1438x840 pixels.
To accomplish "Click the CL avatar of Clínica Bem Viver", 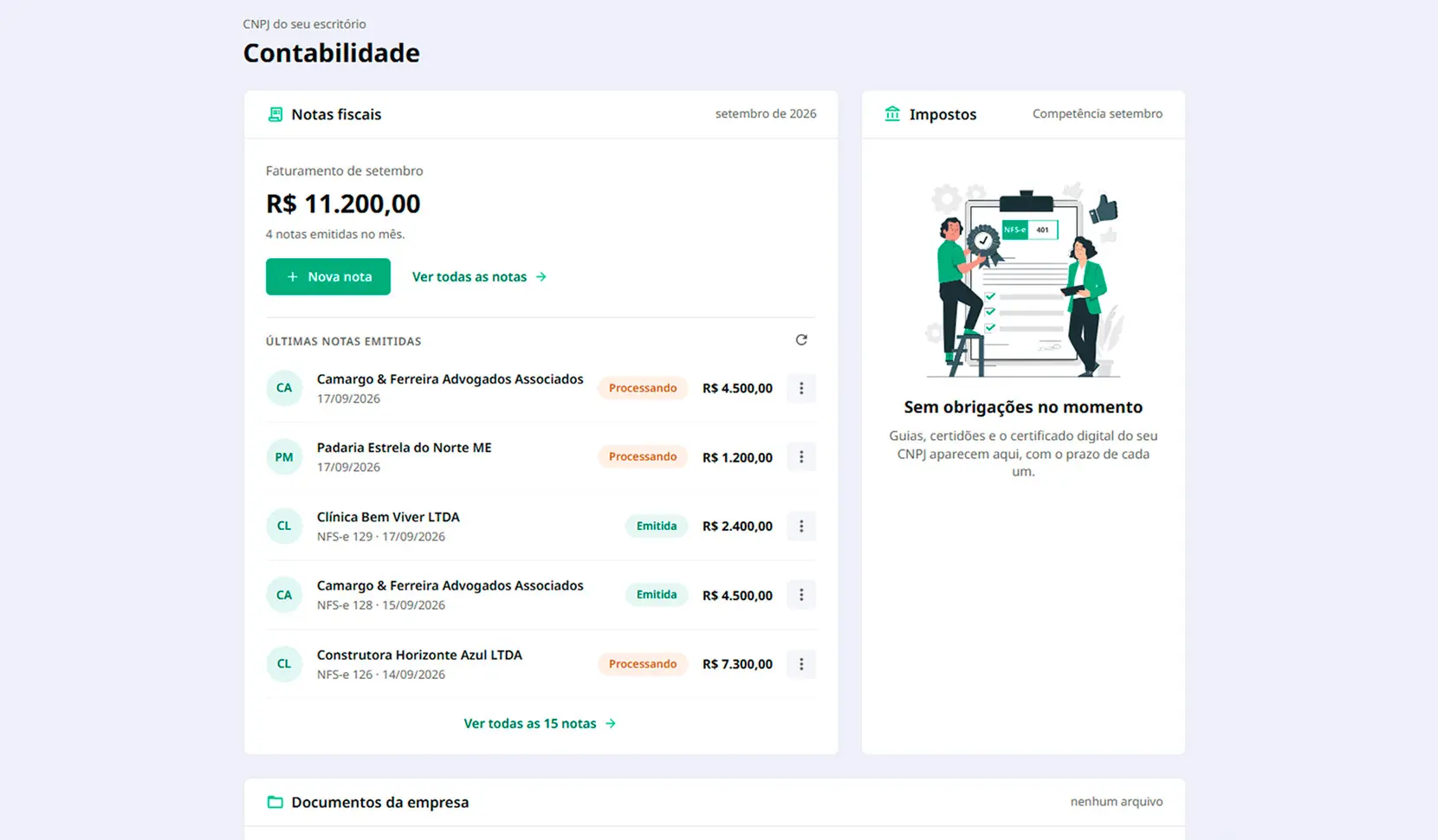I will click(x=284, y=526).
